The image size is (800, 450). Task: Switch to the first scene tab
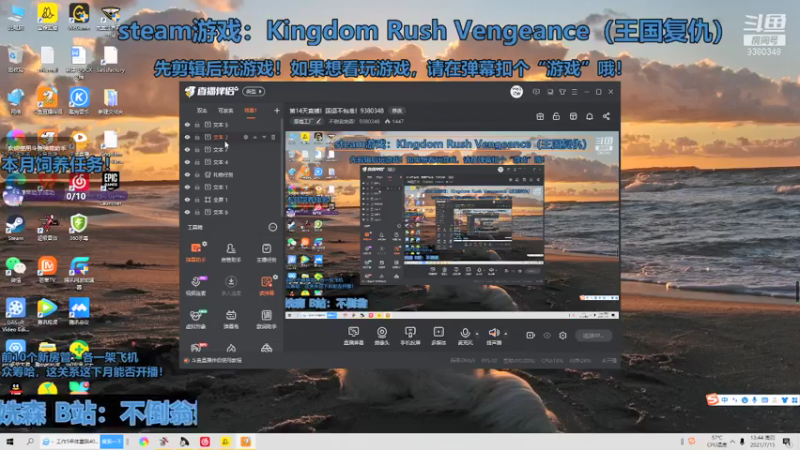pyautogui.click(x=202, y=111)
